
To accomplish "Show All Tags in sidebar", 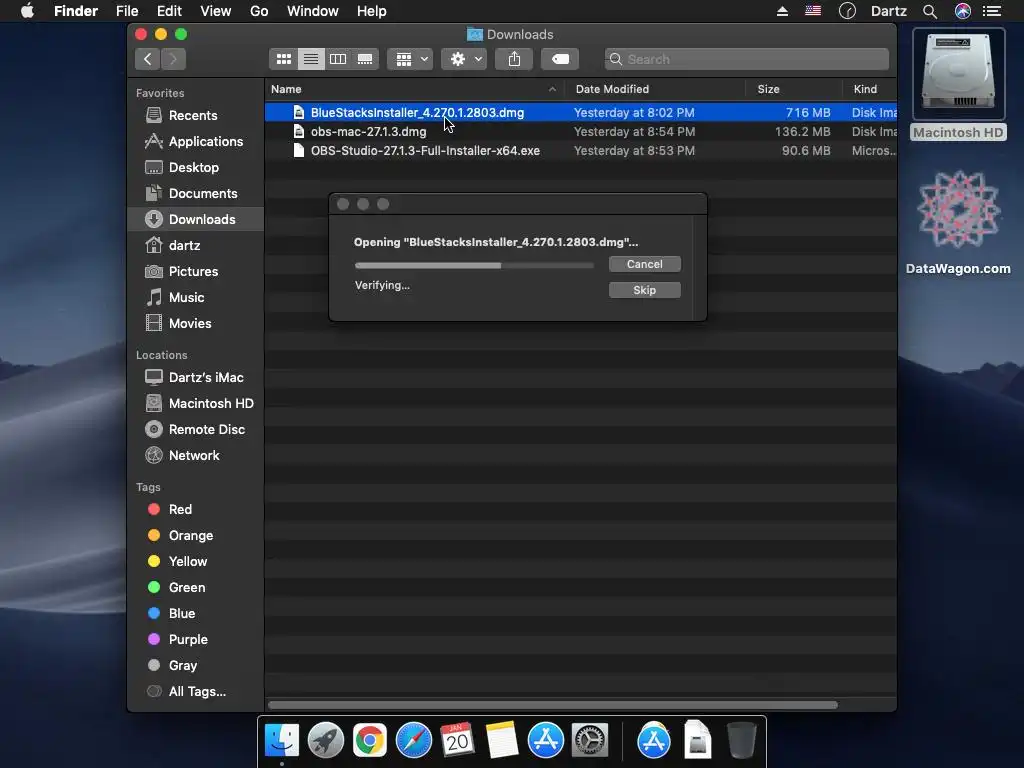I will (195, 692).
